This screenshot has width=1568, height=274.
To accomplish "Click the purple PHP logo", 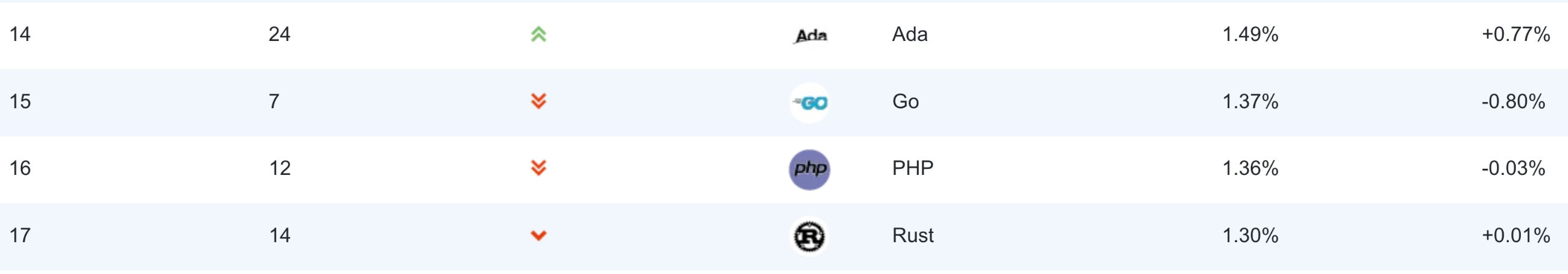I will 810,169.
